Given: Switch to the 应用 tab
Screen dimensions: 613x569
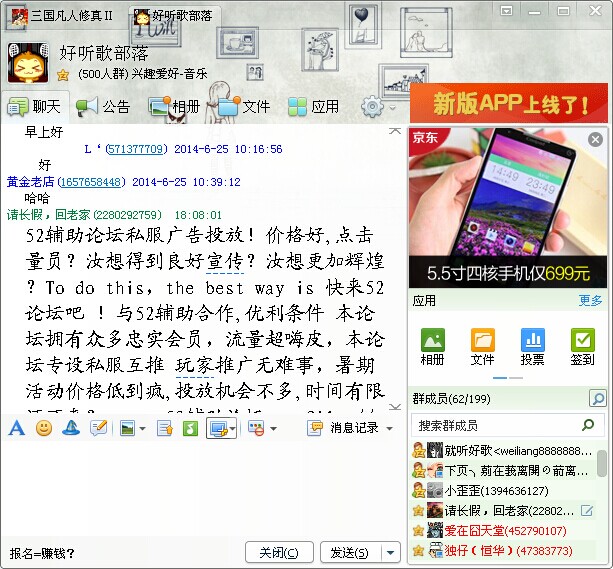Looking at the screenshot, I should click(x=313, y=107).
